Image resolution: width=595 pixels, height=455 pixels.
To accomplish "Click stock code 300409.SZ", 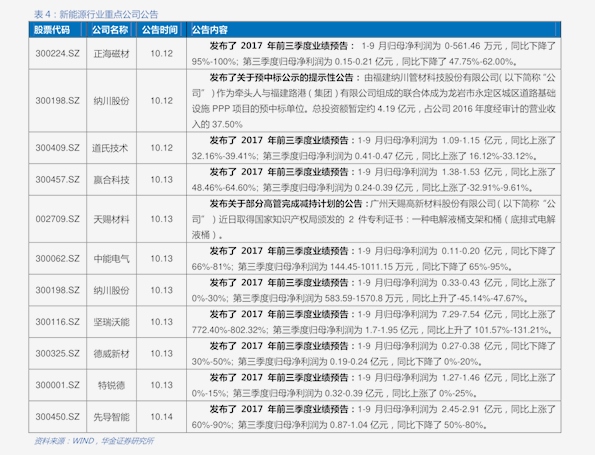I will coord(58,148).
